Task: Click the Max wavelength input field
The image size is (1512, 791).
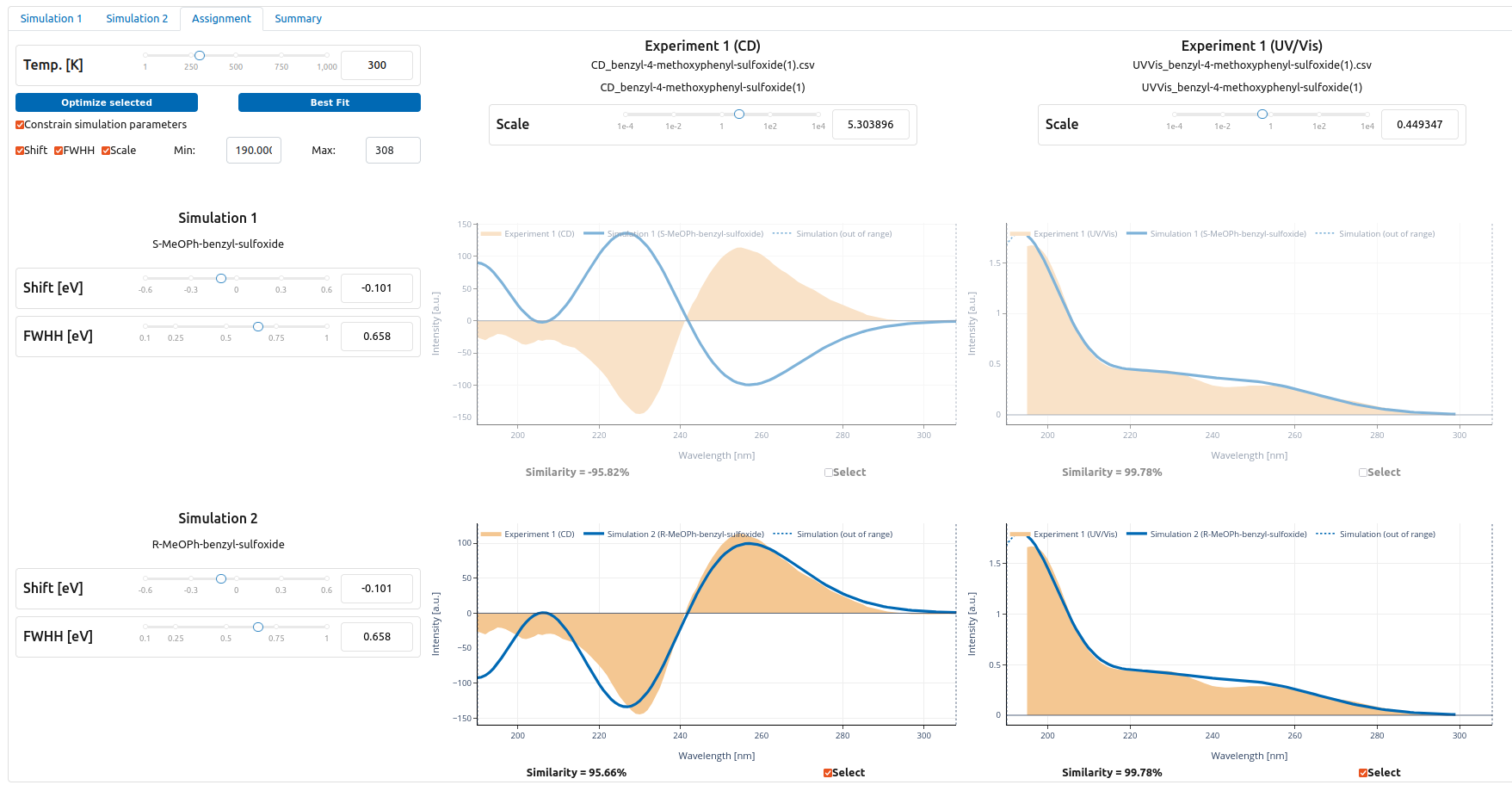Action: pyautogui.click(x=392, y=150)
